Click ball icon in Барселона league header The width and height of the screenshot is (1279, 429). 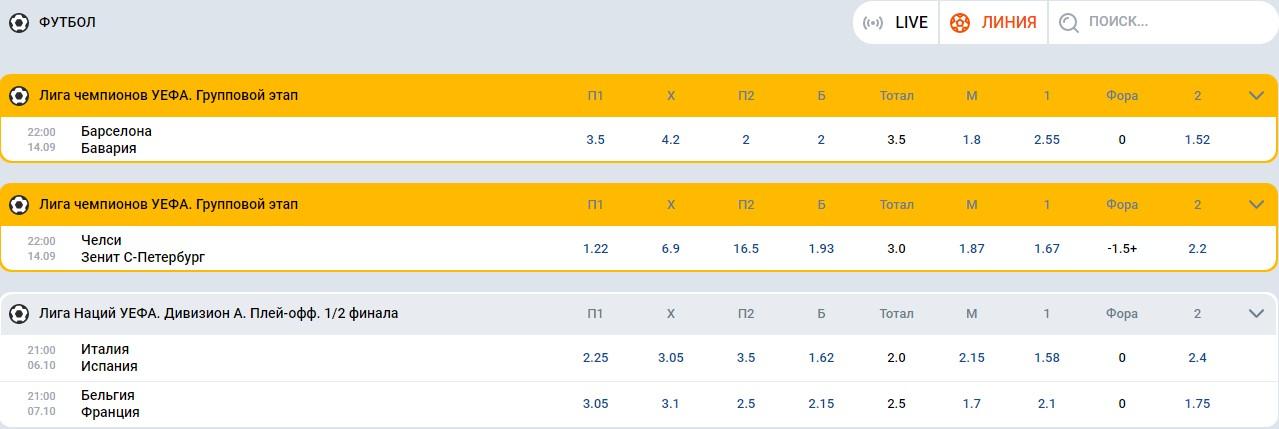tap(18, 96)
